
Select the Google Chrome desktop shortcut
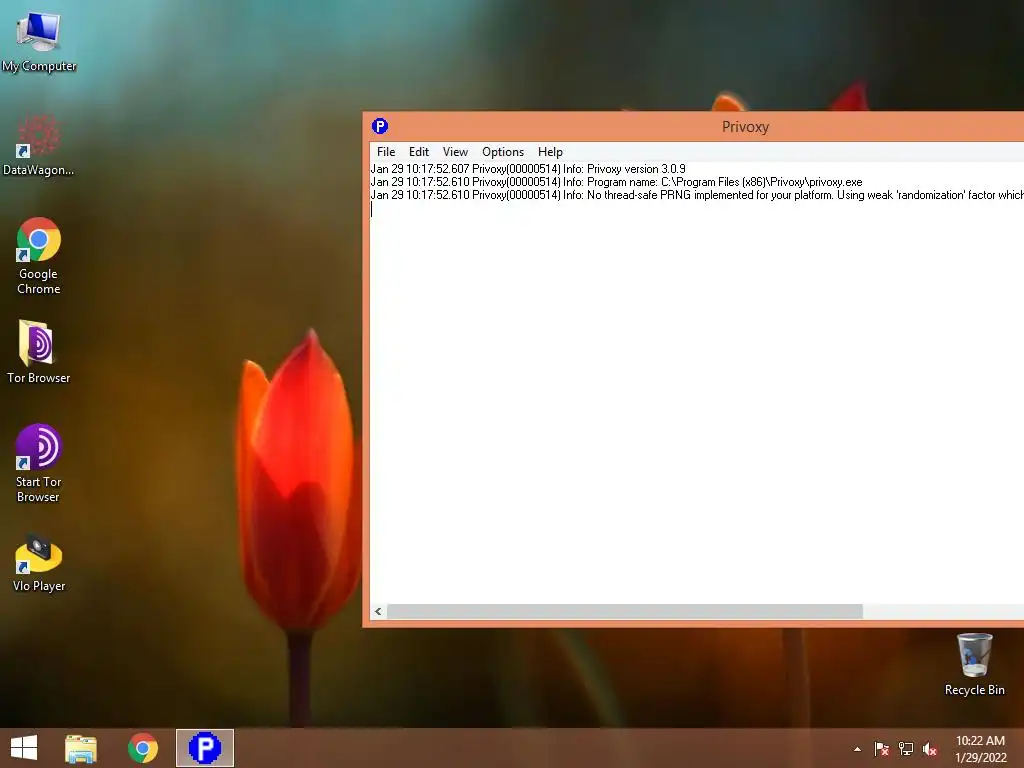tap(39, 256)
